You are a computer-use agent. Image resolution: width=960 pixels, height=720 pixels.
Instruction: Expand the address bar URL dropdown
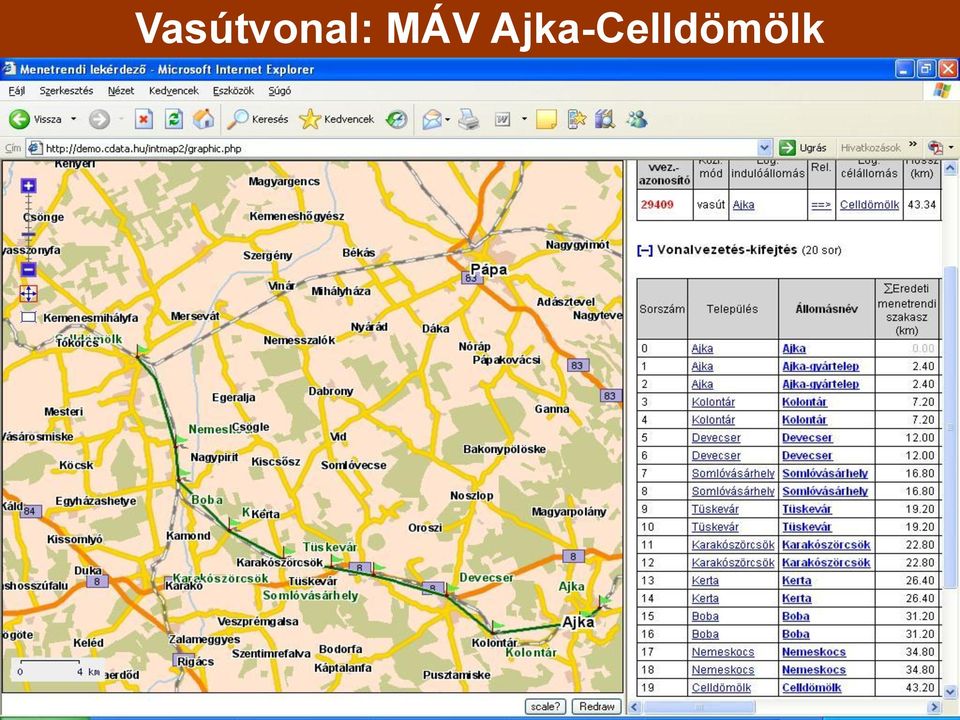coord(764,148)
